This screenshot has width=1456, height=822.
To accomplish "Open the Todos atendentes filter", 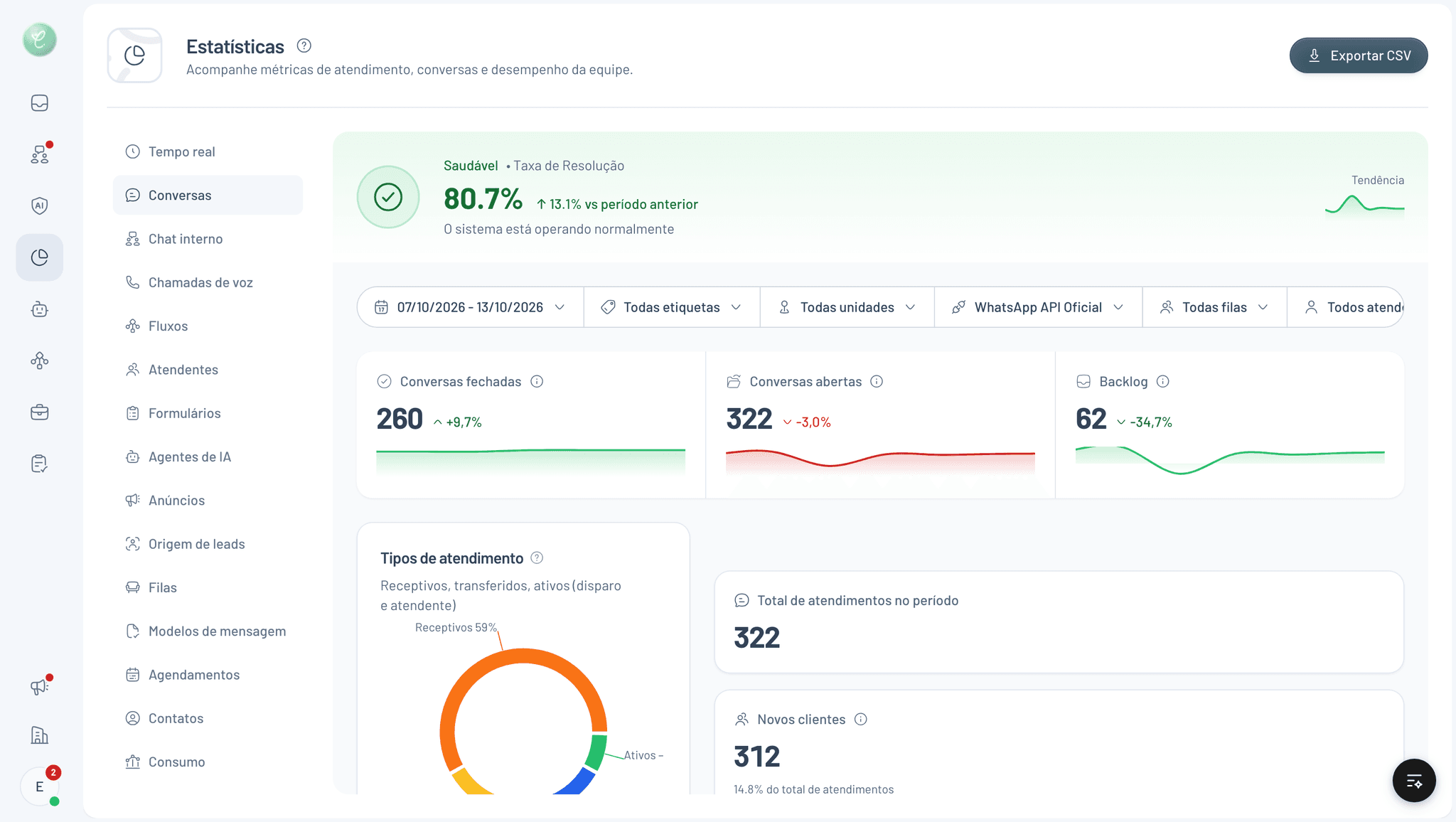I will click(1346, 307).
